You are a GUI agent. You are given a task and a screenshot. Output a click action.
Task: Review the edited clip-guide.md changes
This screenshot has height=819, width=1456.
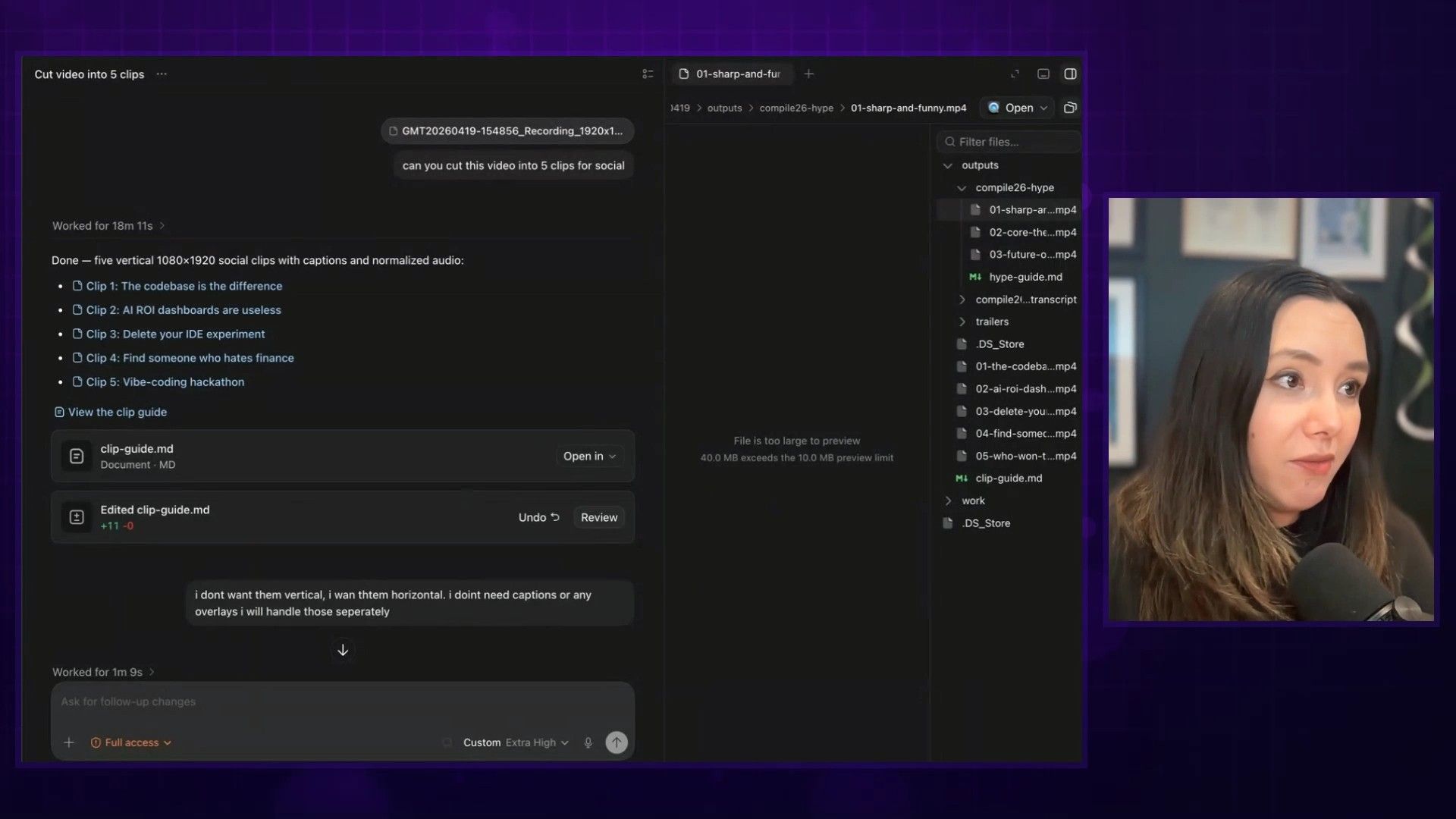point(599,517)
